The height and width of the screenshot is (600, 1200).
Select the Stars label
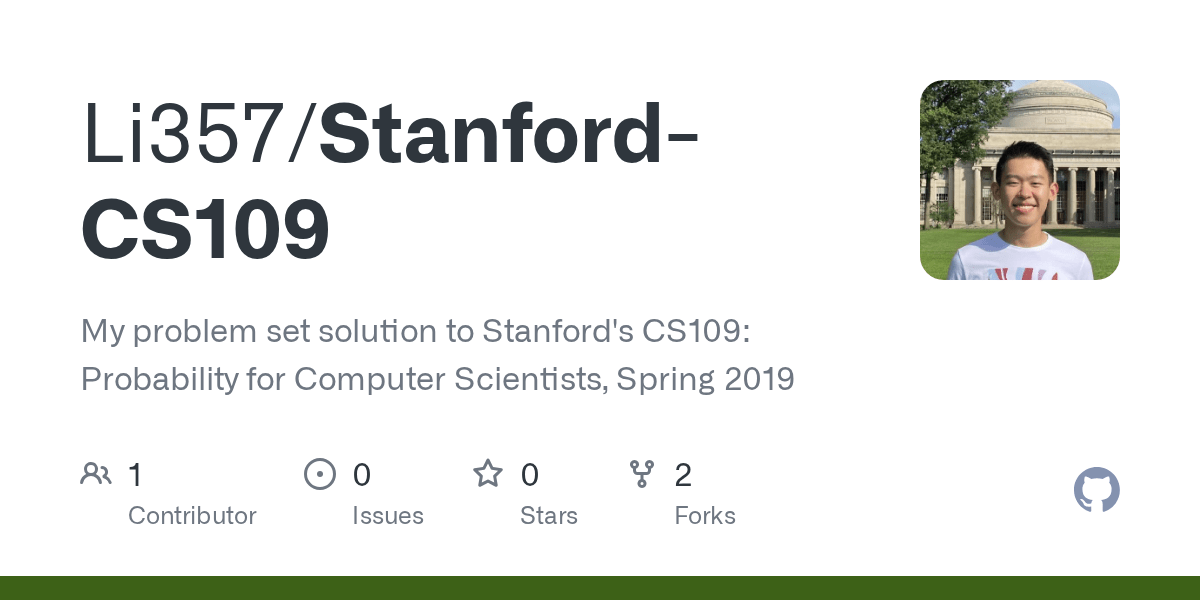click(549, 516)
